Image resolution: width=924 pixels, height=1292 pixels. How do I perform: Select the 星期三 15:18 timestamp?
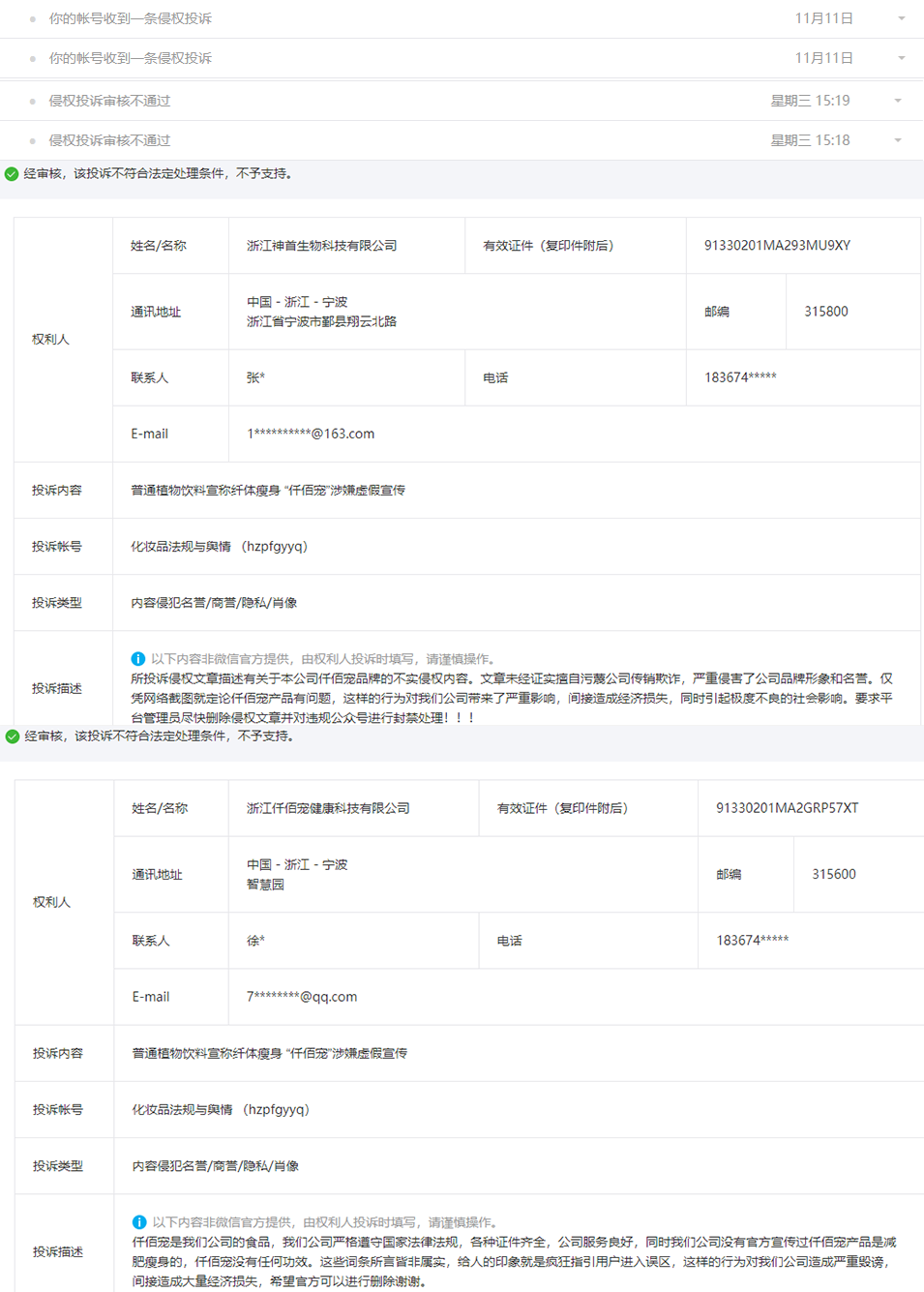[810, 140]
